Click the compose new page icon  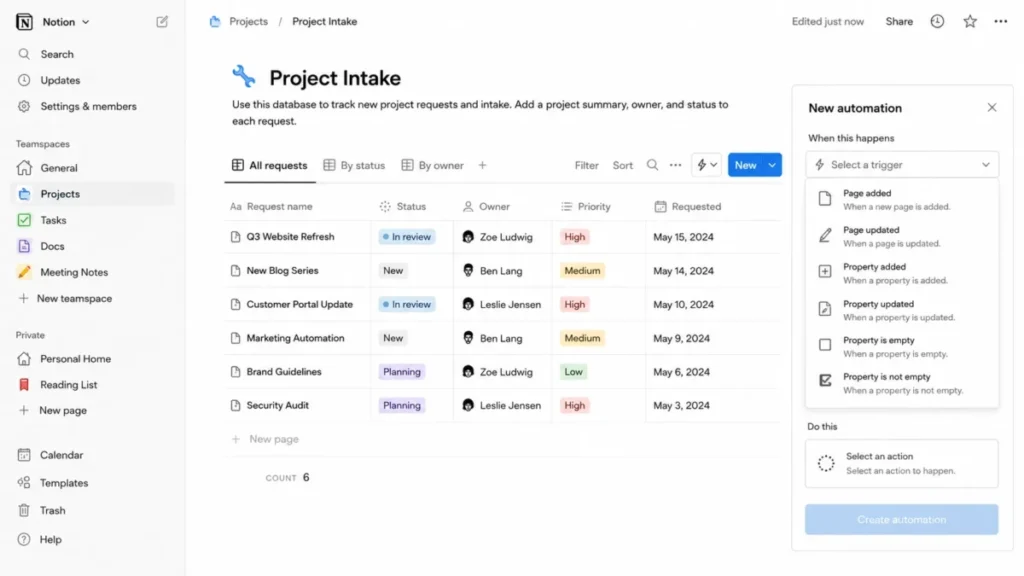162,22
